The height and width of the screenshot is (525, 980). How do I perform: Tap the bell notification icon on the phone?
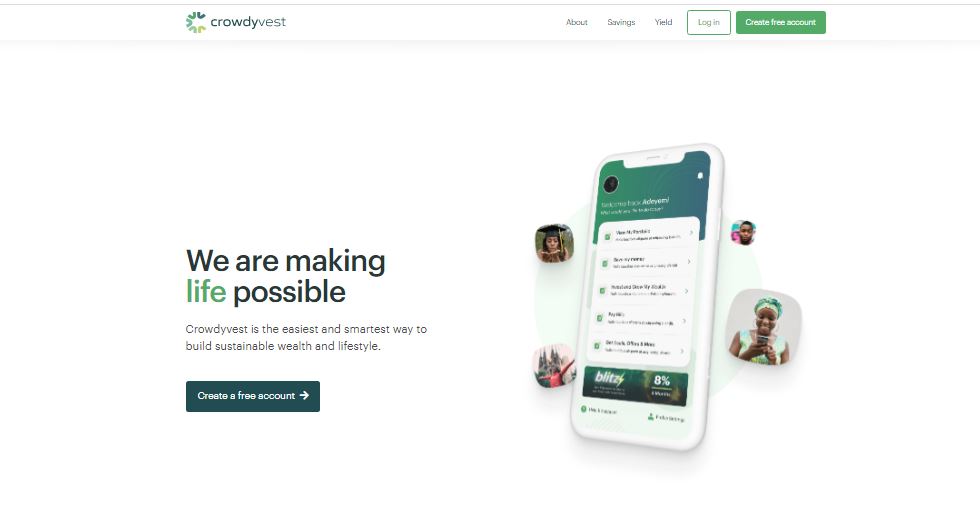point(700,176)
